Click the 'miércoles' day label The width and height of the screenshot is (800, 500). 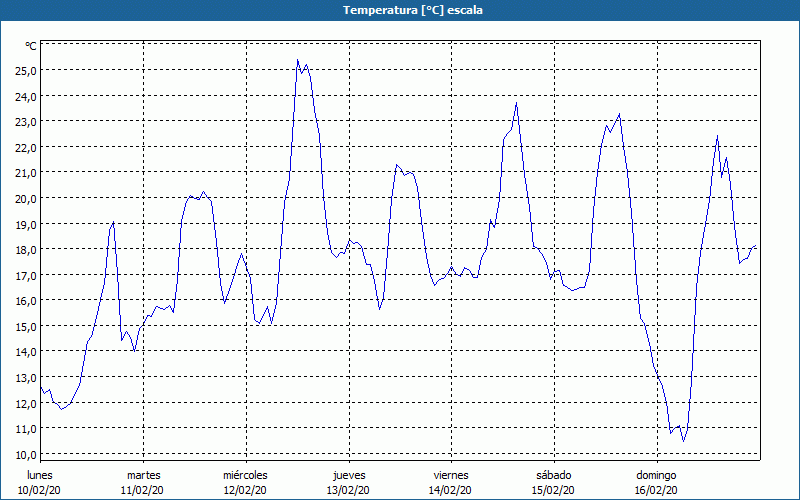(x=245, y=475)
